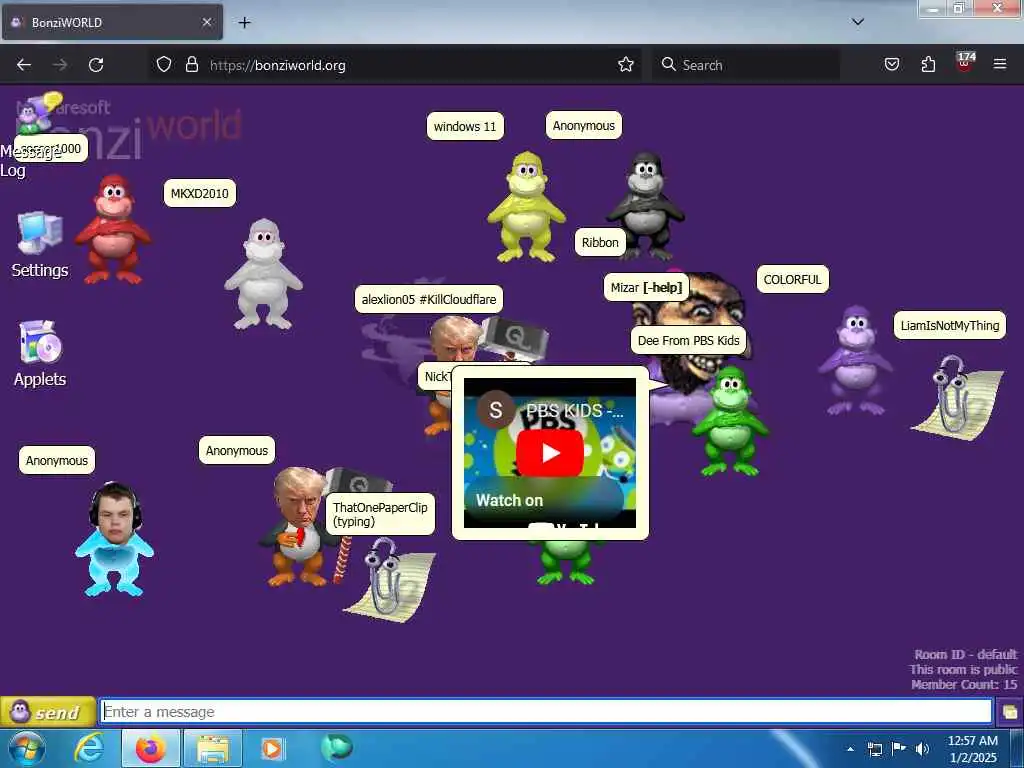Click ThatOnePaperClip's Clippy character

tap(391, 580)
